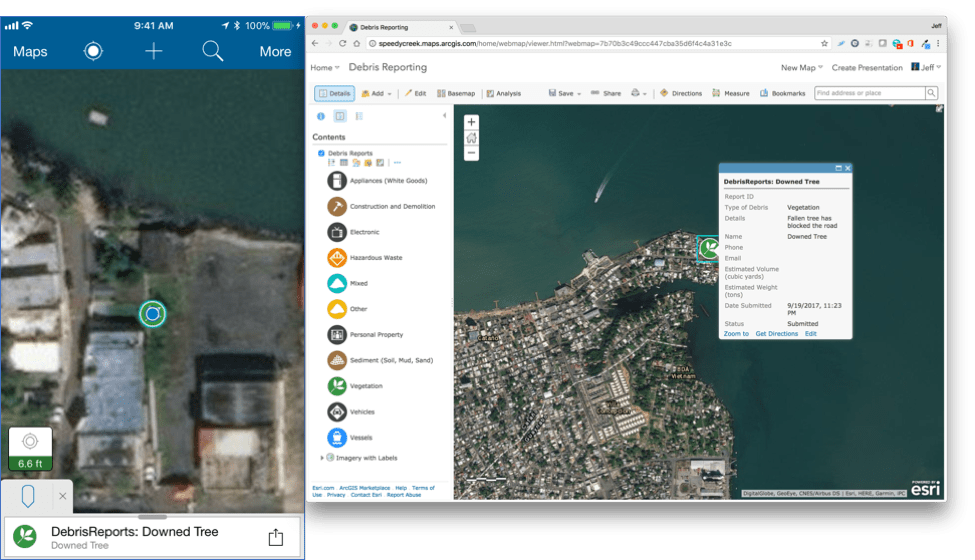This screenshot has height=560, width=975.
Task: Tap the GPS location target icon in mobile header
Action: (93, 51)
